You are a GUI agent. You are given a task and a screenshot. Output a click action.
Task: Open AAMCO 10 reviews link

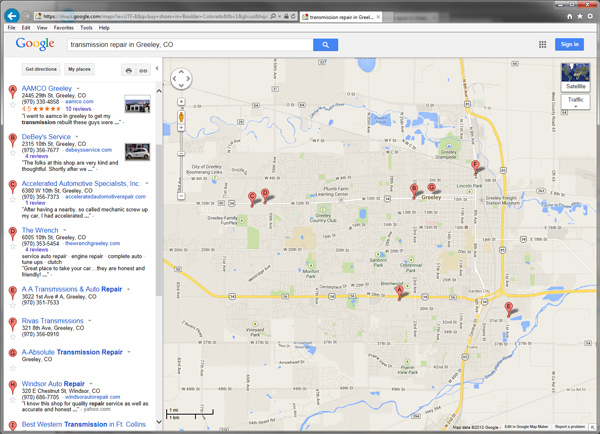[x=78, y=109]
